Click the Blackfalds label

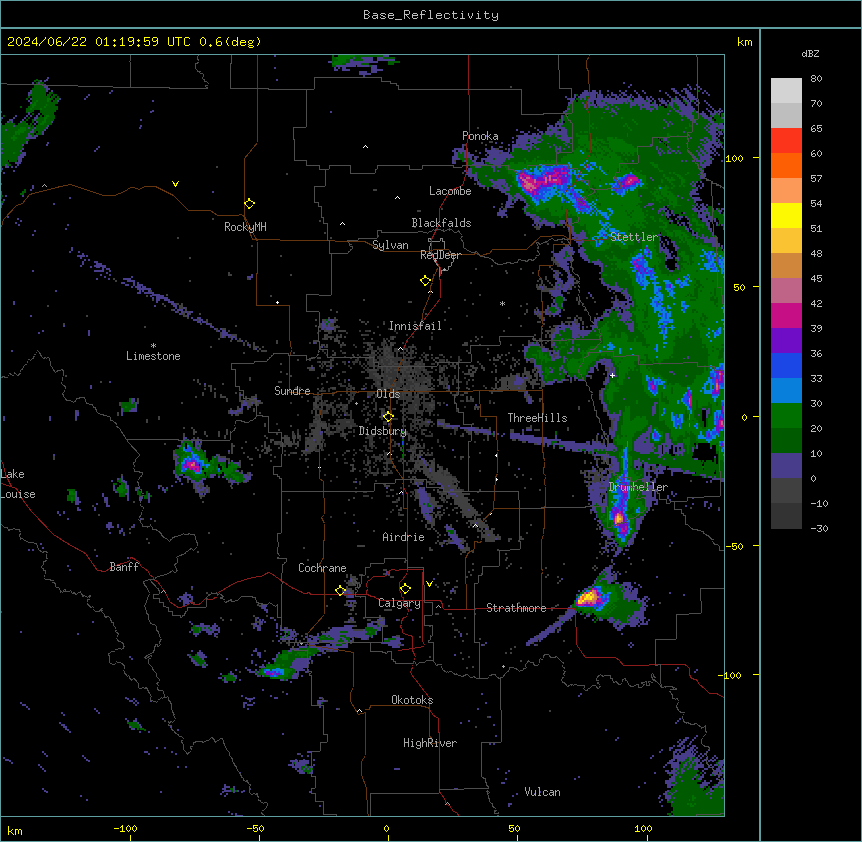click(441, 223)
